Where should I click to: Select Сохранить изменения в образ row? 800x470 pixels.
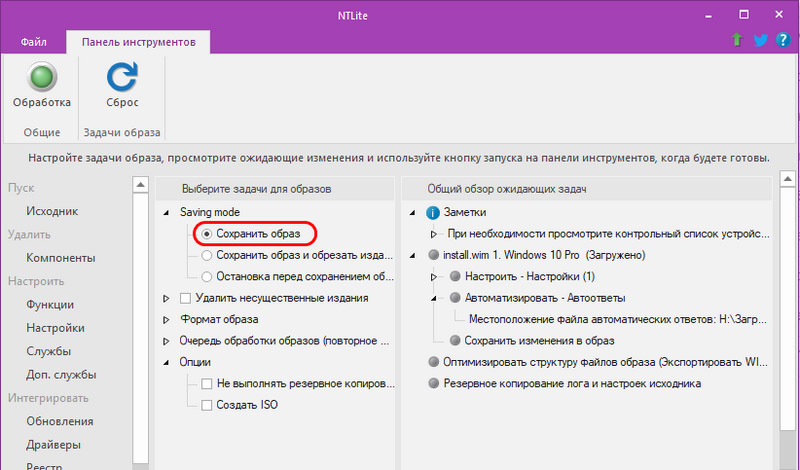[x=539, y=340]
